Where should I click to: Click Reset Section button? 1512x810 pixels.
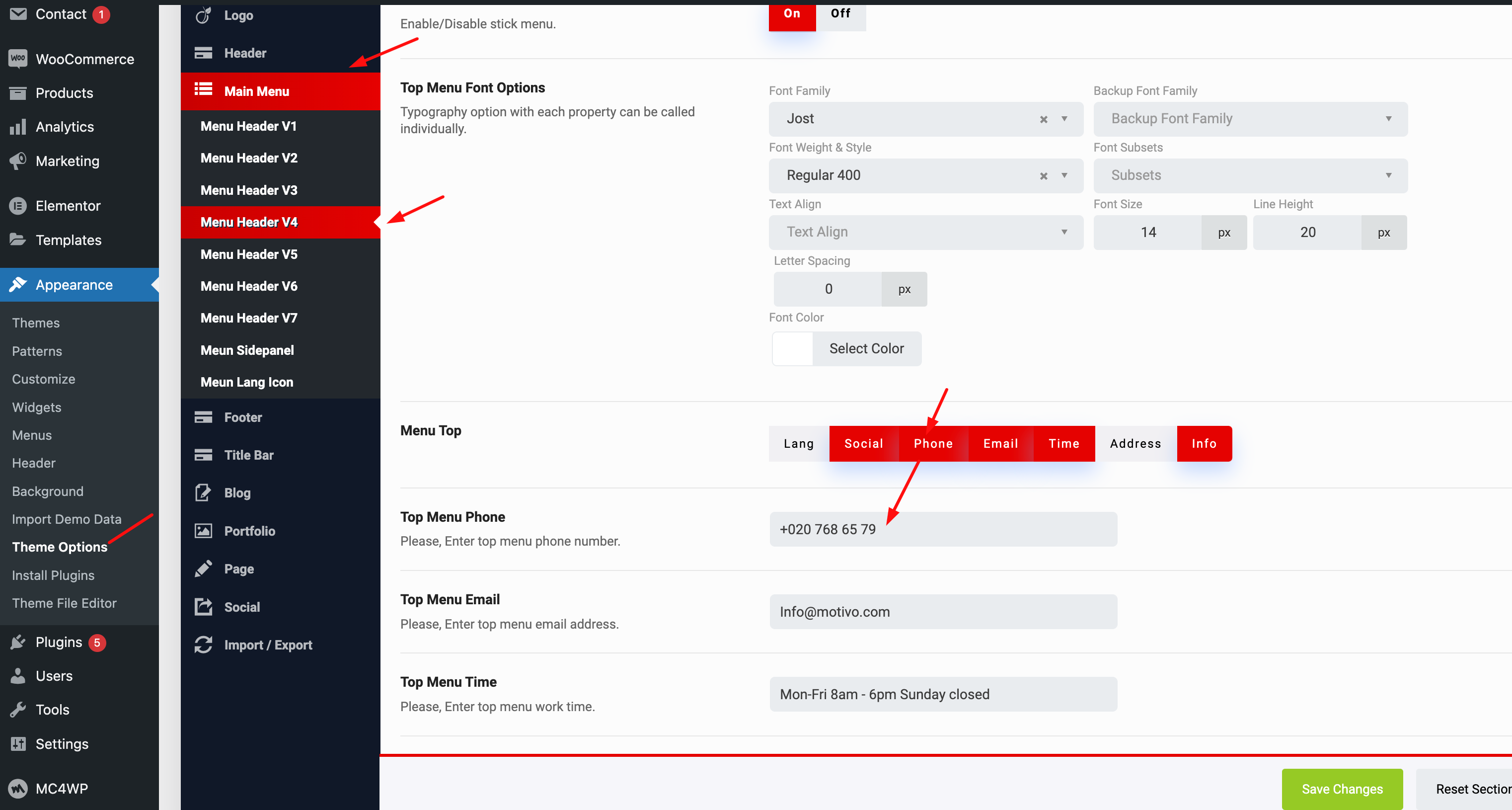tap(1464, 789)
